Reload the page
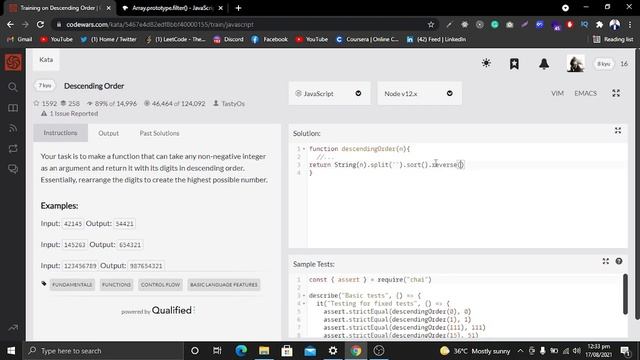 40,24
